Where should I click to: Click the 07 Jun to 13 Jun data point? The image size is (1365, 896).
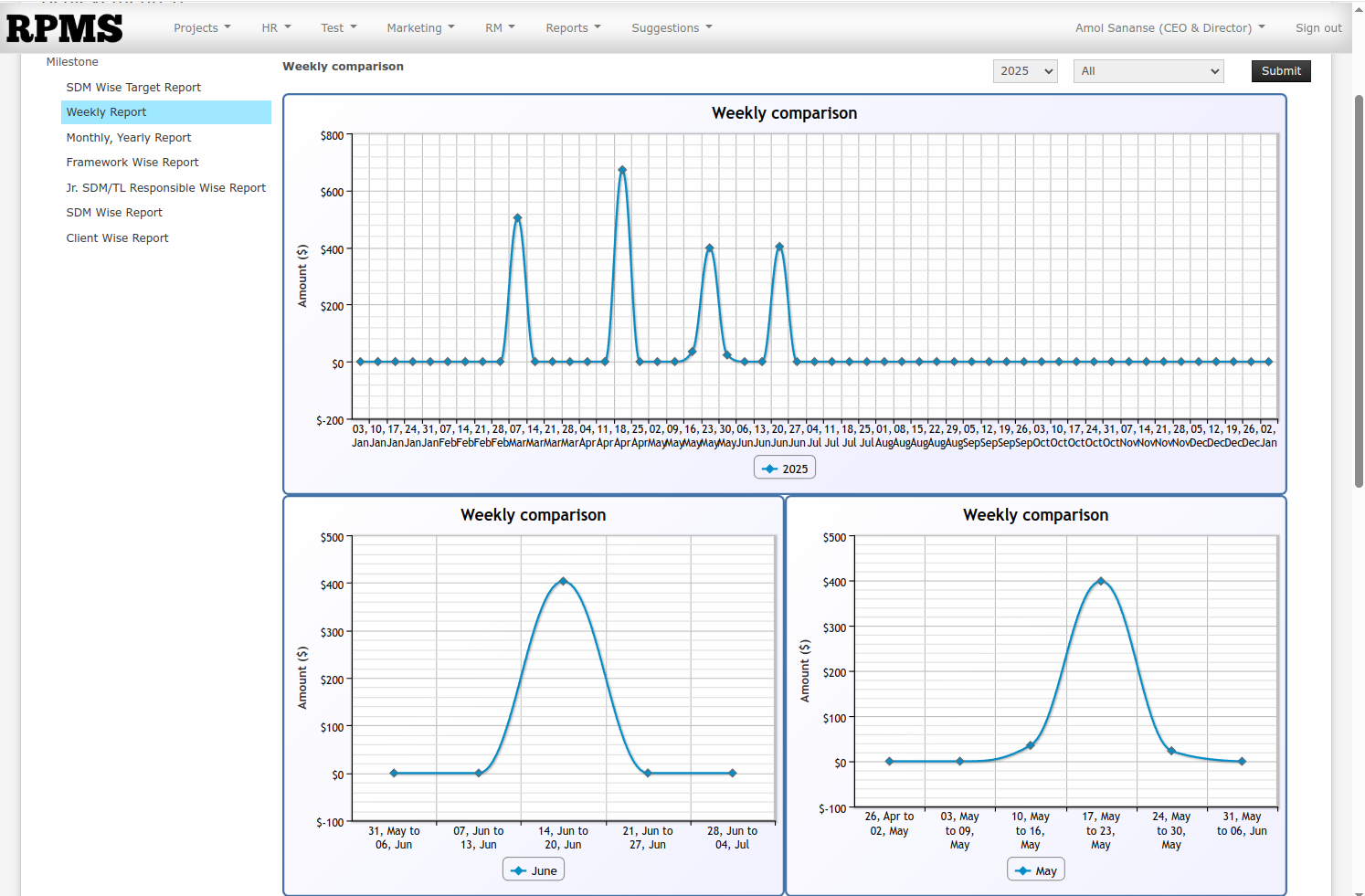479,773
